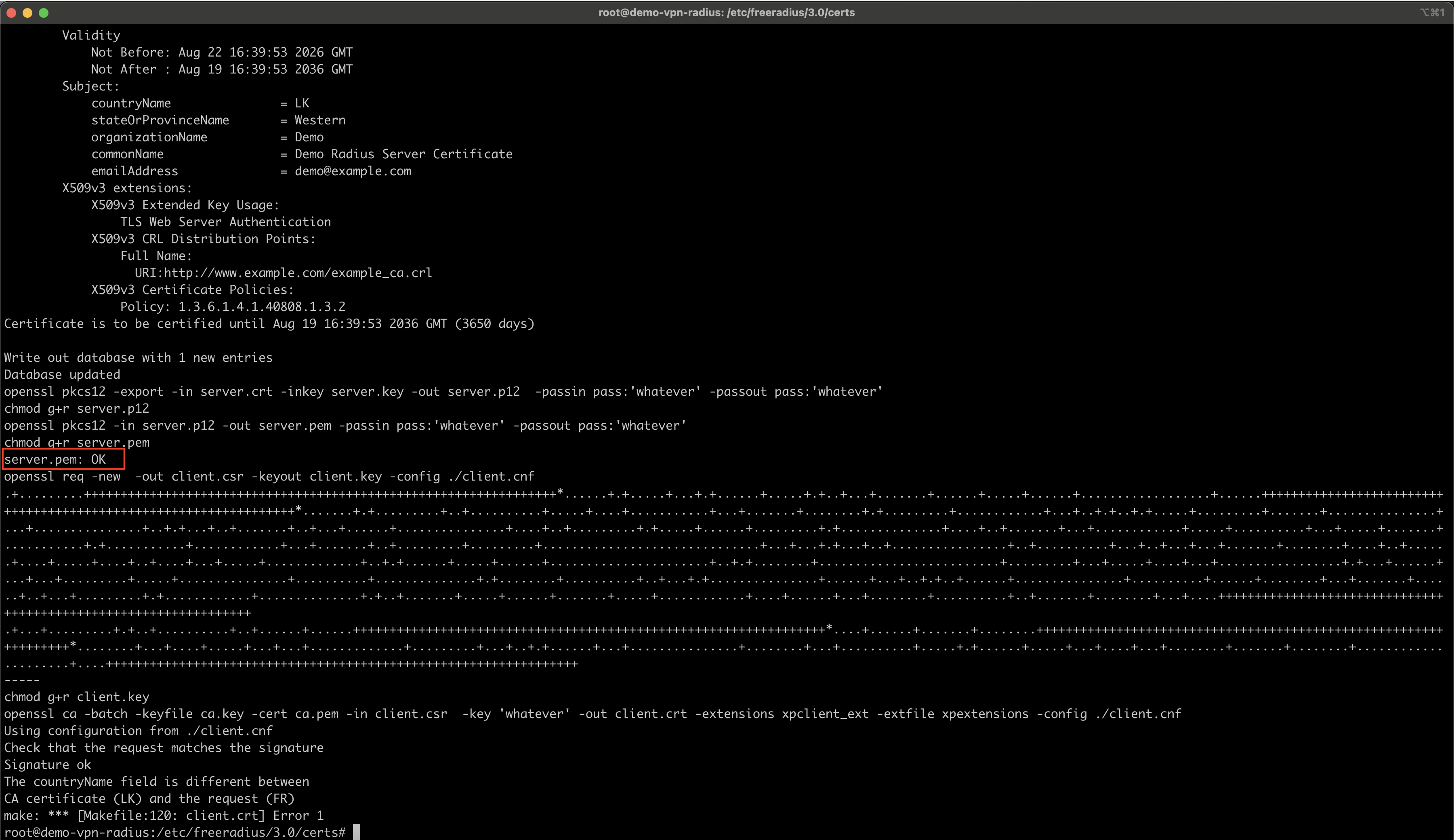The image size is (1454, 840).
Task: Click 'chmod g+r server.p12' line
Action: point(76,408)
